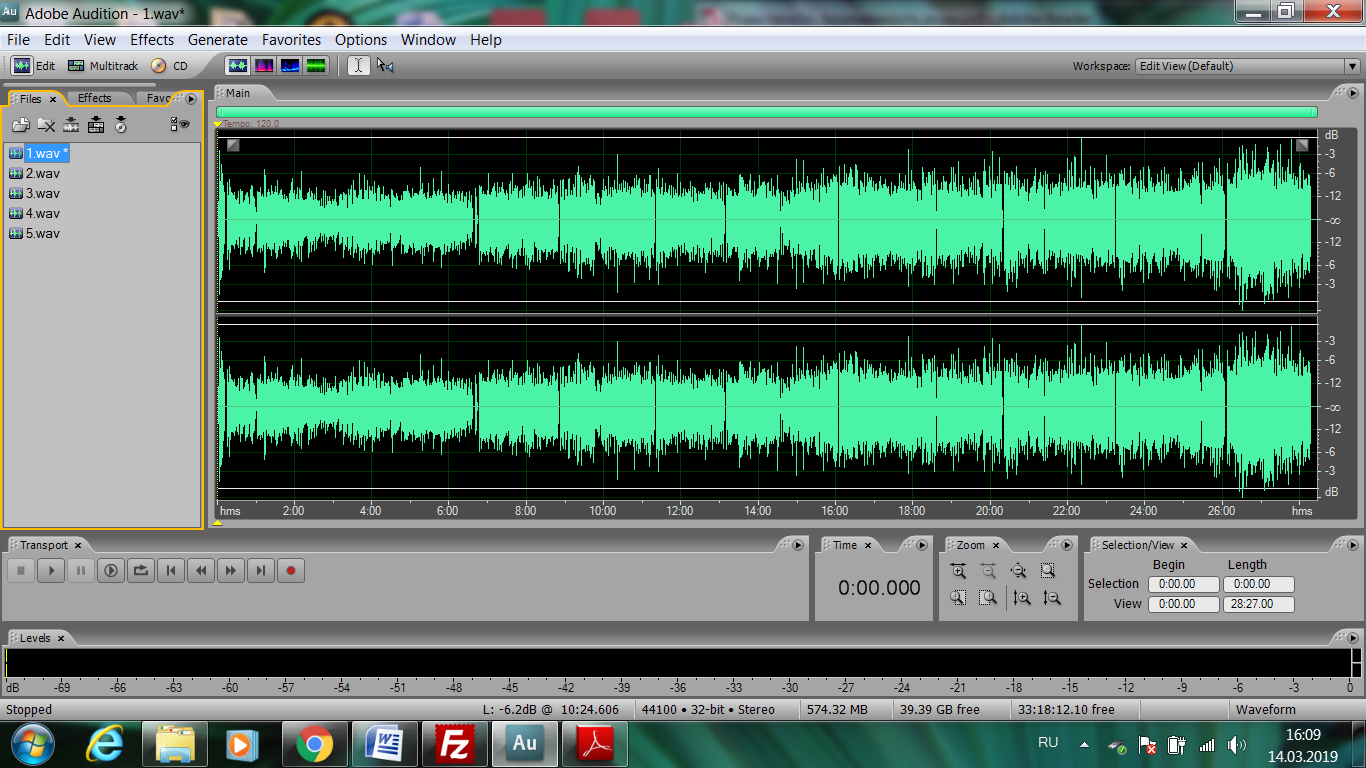The width and height of the screenshot is (1366, 768).
Task: Open the File menu
Action: pos(18,40)
